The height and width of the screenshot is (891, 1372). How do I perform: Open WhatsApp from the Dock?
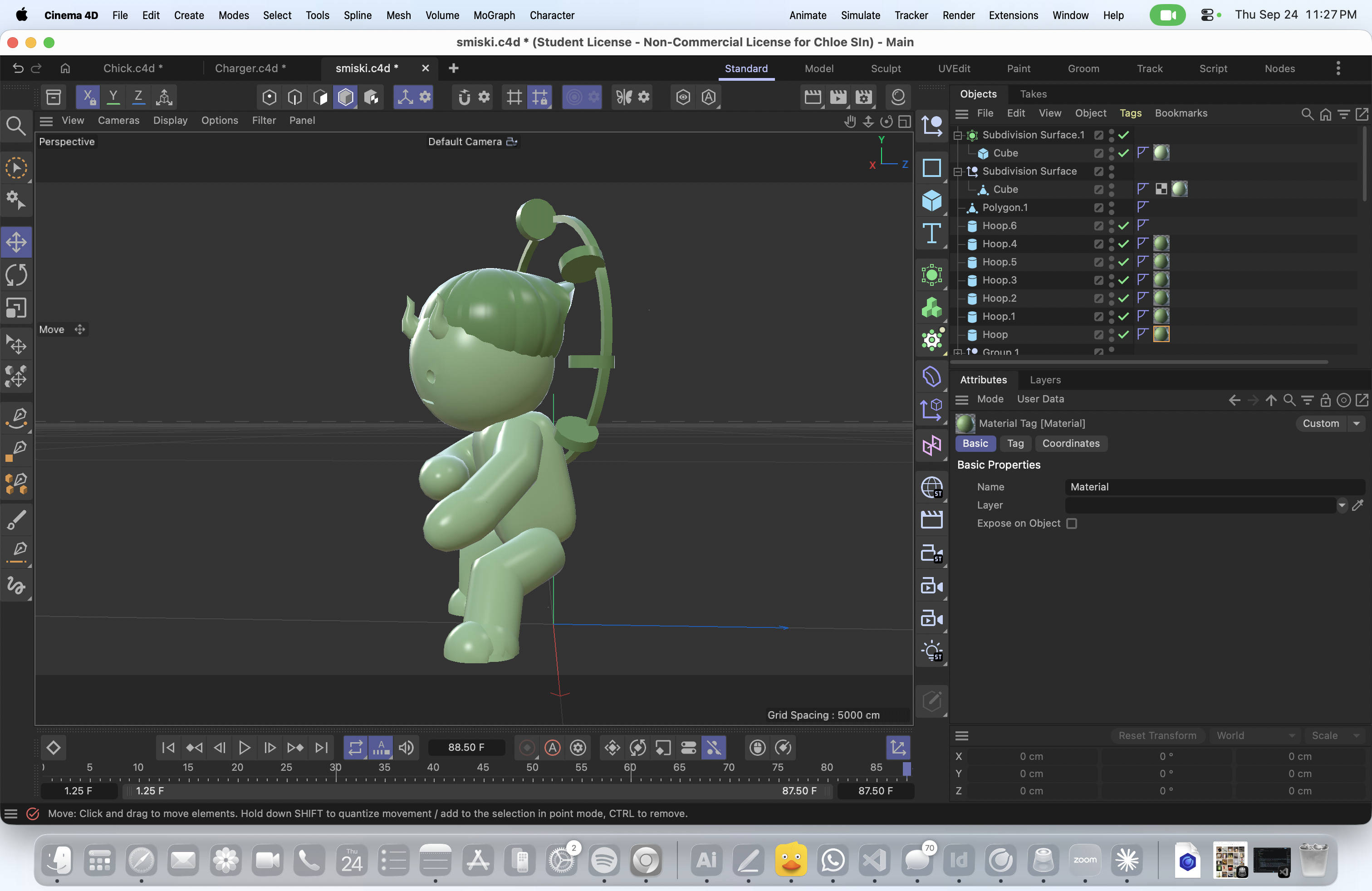833,861
